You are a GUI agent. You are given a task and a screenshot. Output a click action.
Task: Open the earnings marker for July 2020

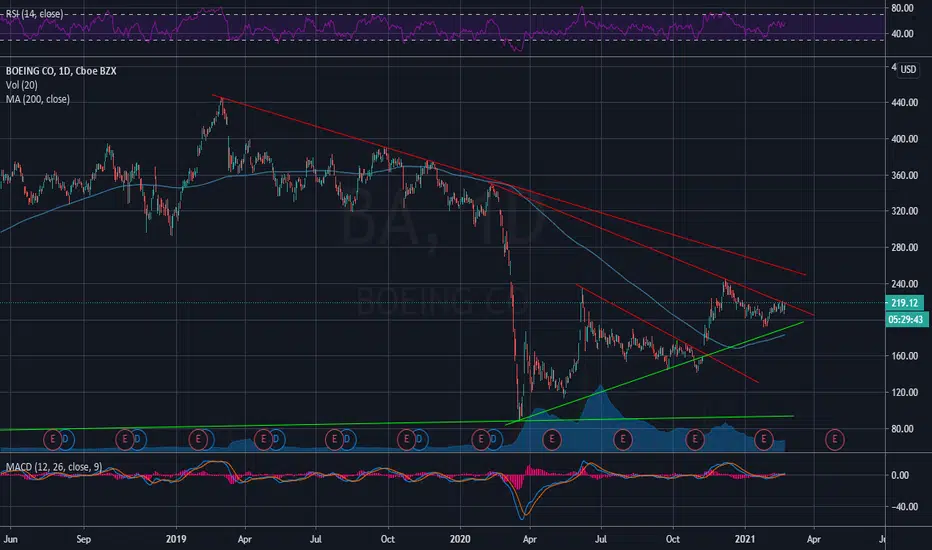tap(623, 439)
